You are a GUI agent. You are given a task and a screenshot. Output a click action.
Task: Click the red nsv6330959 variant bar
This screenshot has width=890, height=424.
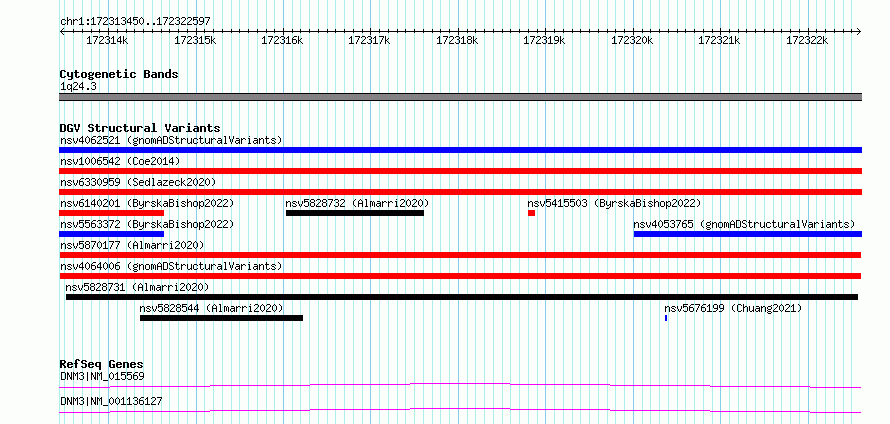460,192
